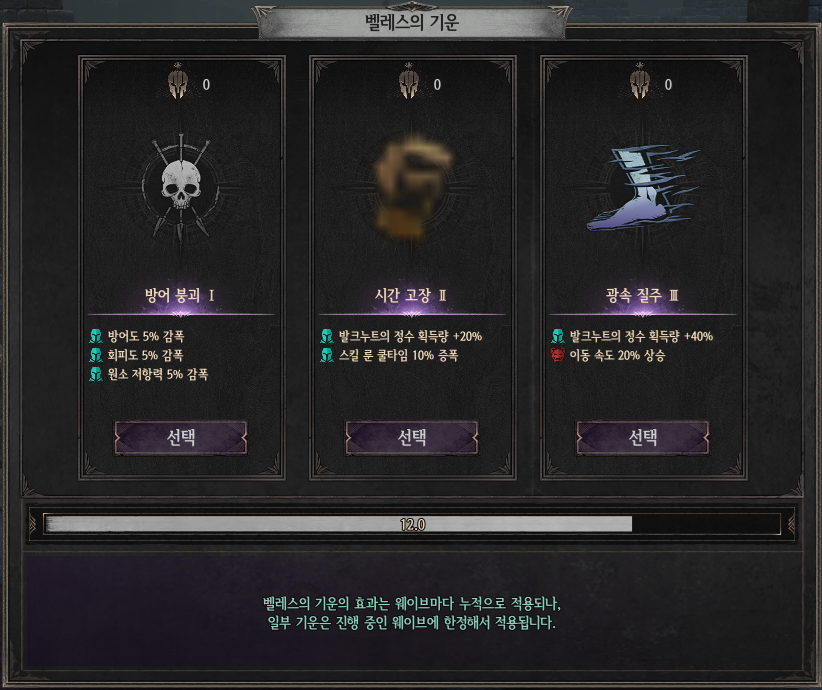The width and height of the screenshot is (822, 690).
Task: Click teal helmet icon beside 방어도 5% 감폭
Action: [96, 336]
